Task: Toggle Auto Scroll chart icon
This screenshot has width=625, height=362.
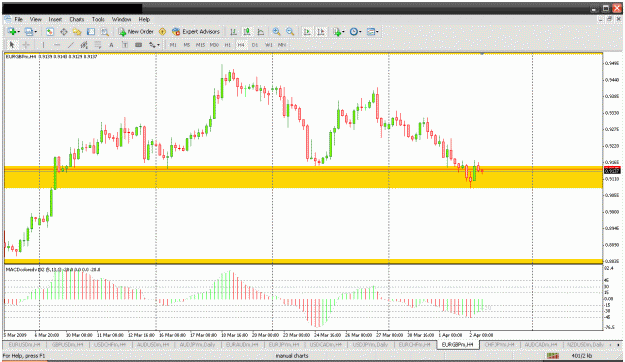Action: pyautogui.click(x=307, y=31)
